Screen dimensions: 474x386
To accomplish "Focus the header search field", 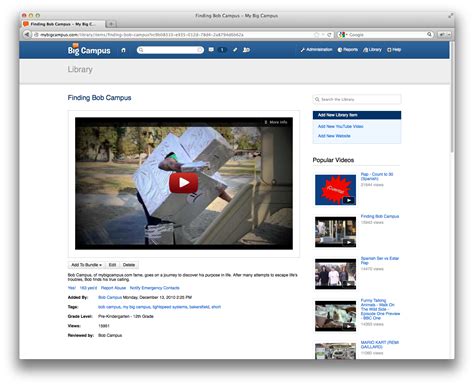I will pyautogui.click(x=170, y=50).
